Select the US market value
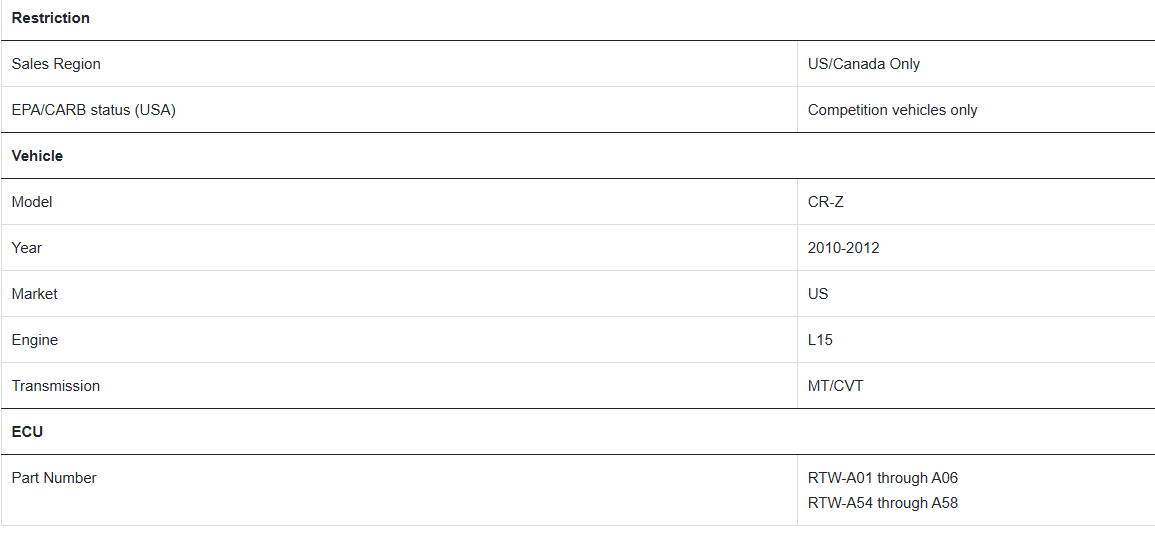Screen dimensions: 1155x542 818,294
